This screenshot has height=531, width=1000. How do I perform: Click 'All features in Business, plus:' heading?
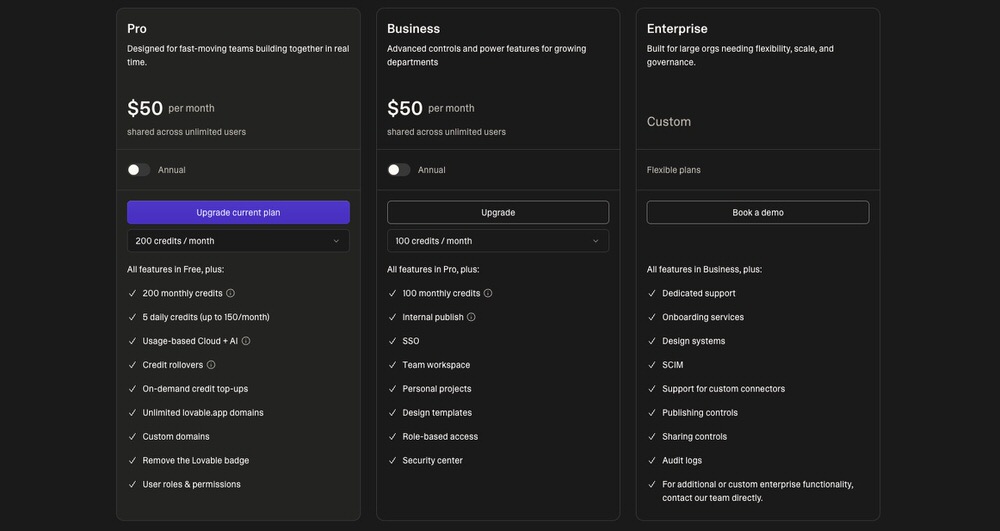click(704, 269)
